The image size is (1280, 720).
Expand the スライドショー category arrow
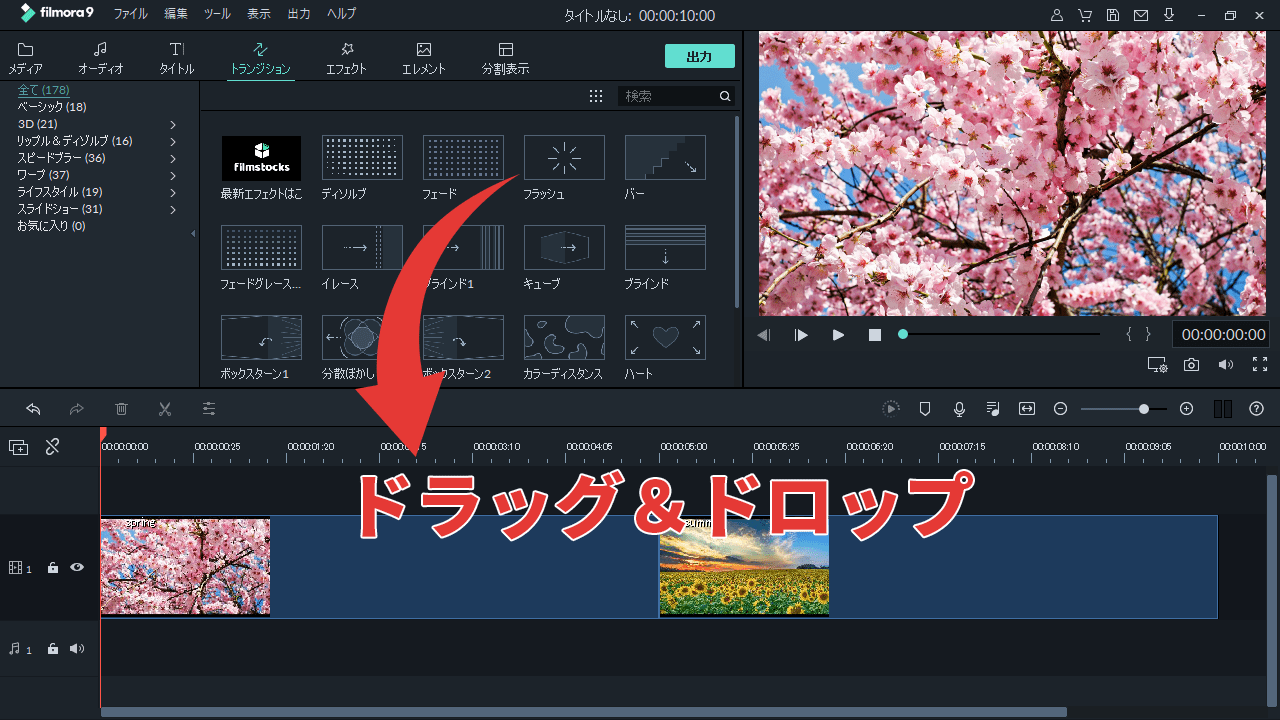coord(173,209)
